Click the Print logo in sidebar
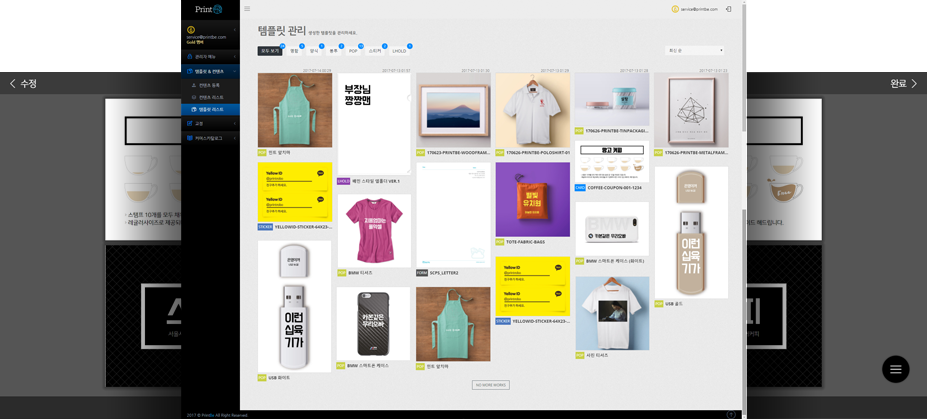 pyautogui.click(x=209, y=9)
